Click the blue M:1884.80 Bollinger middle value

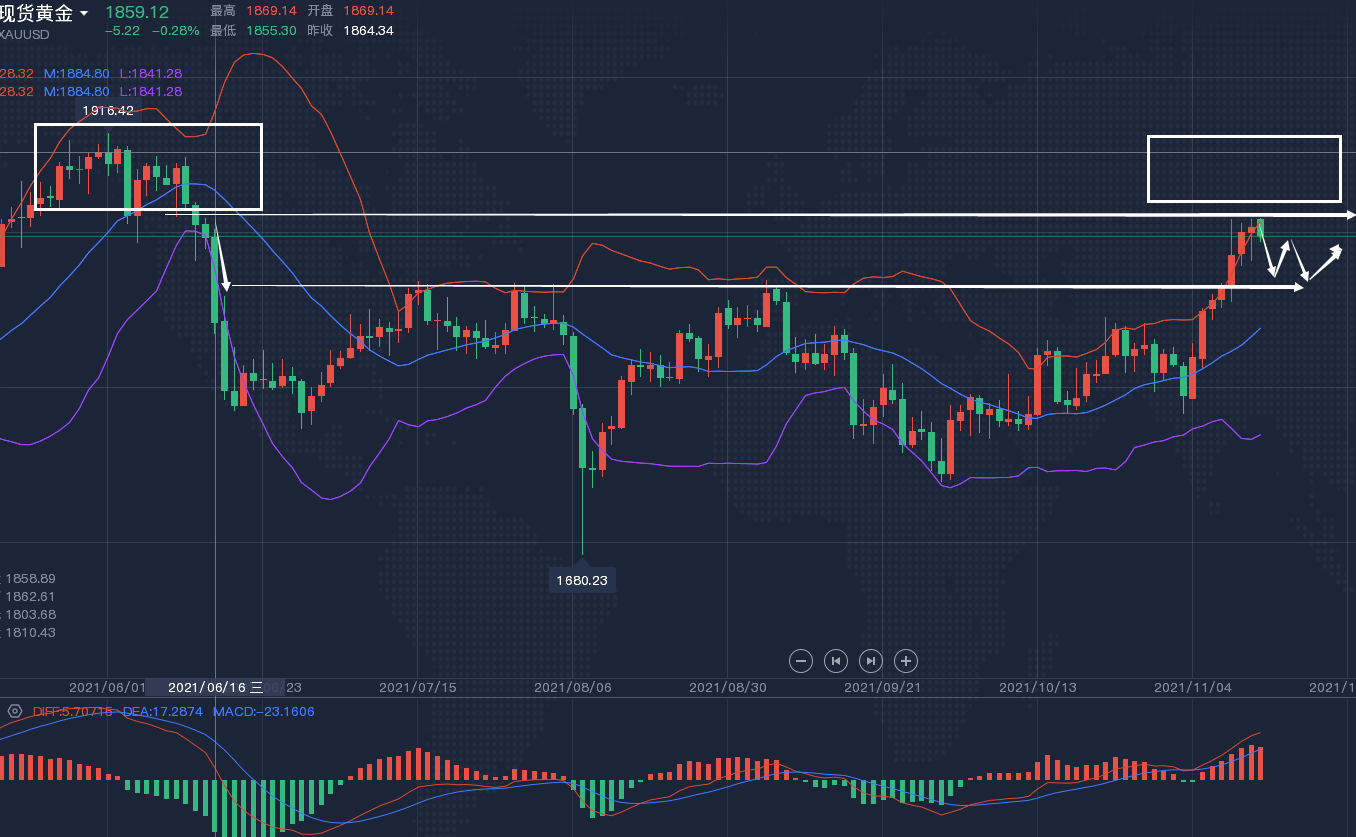[x=76, y=73]
